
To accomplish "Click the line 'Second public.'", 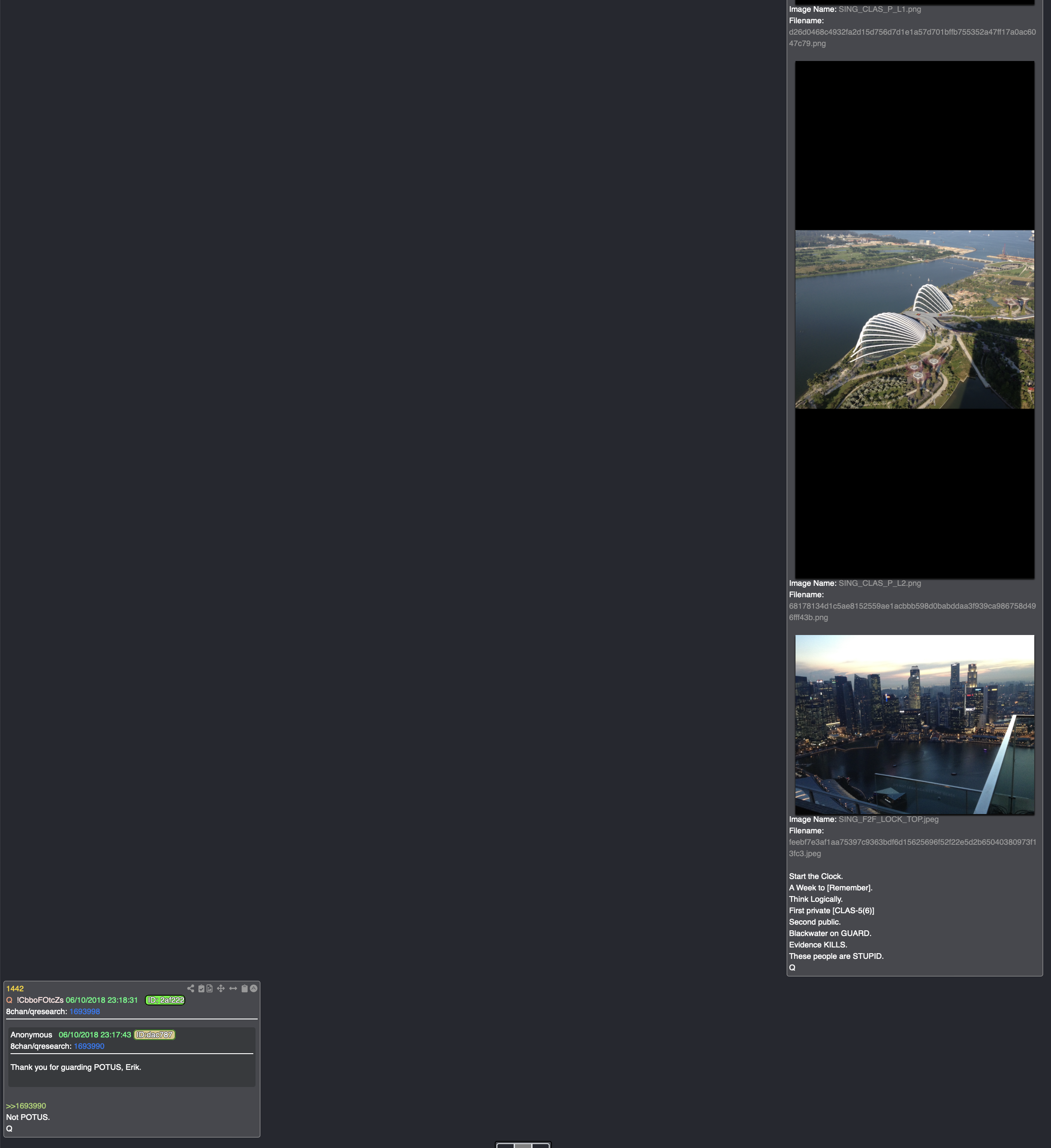I will pos(815,922).
